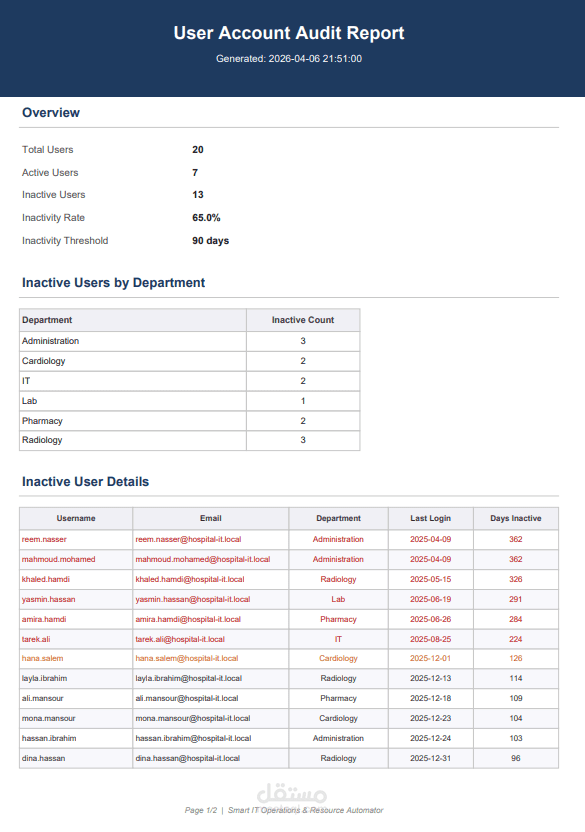Select the IT row in department count table
Viewport: 585px width, 832px height.
point(190,381)
